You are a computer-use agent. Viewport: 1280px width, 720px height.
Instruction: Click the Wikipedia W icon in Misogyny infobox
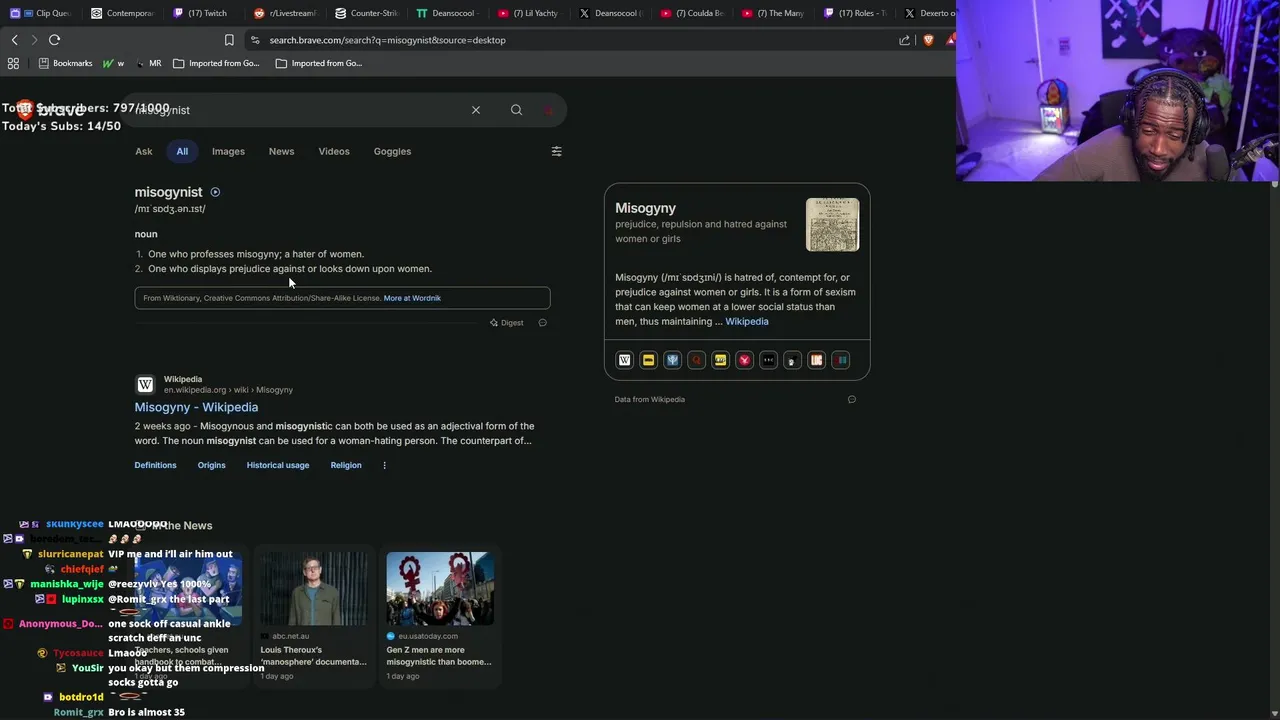coord(624,360)
